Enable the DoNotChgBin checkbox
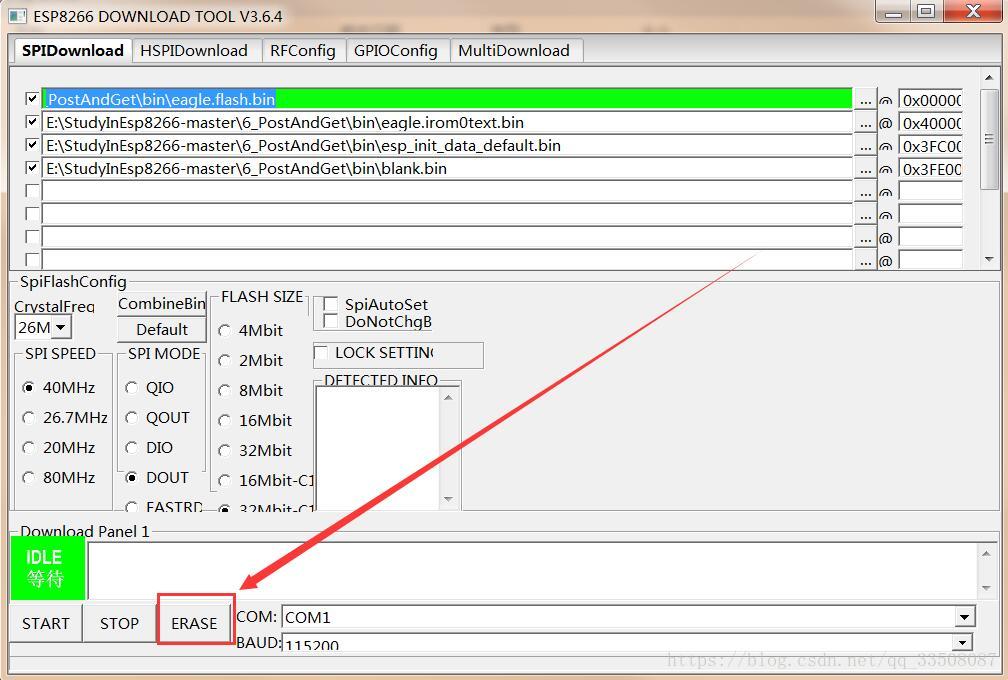This screenshot has height=680, width=1008. (x=330, y=321)
